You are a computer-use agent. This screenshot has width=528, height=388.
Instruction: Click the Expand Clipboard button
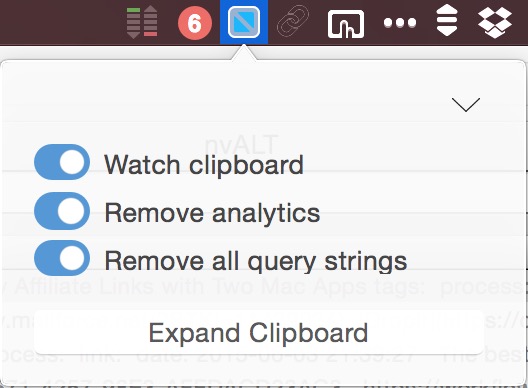[259, 332]
